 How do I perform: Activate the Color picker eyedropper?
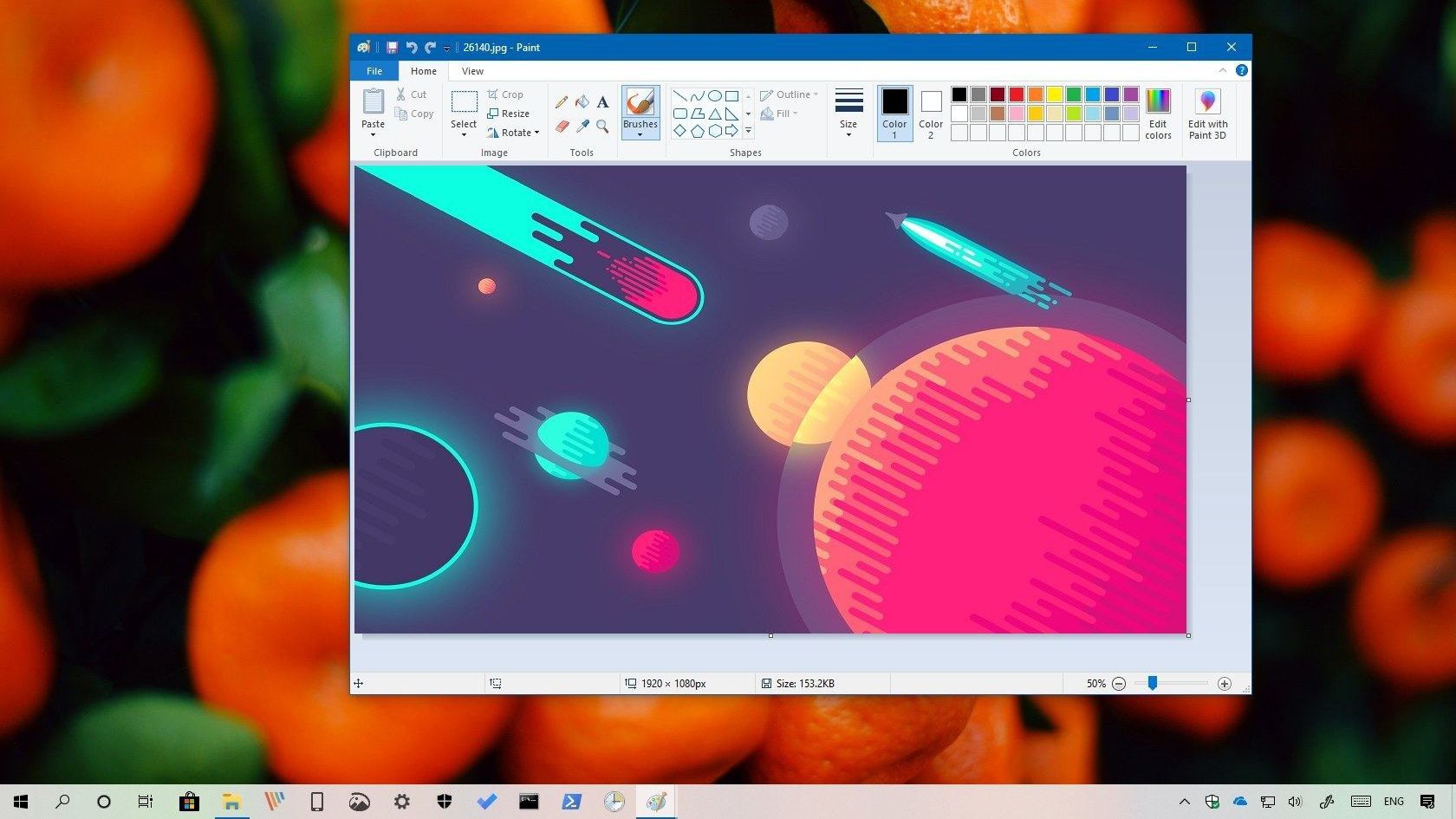pyautogui.click(x=582, y=127)
